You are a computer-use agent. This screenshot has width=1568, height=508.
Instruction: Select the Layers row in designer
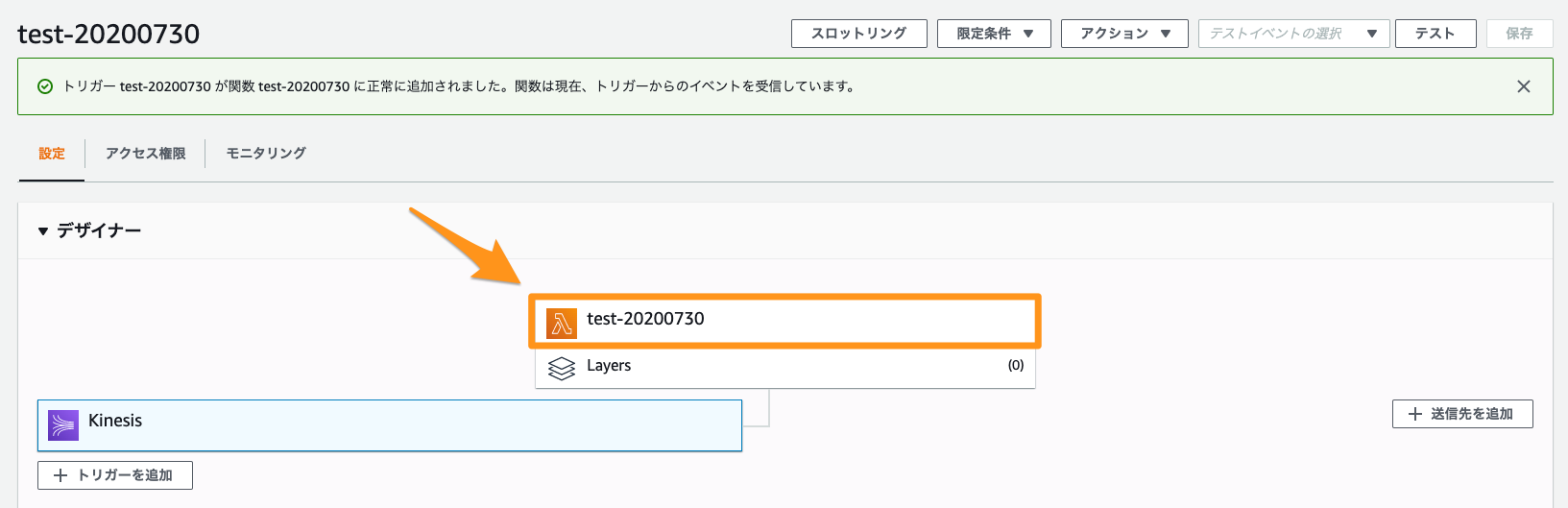pyautogui.click(x=784, y=368)
